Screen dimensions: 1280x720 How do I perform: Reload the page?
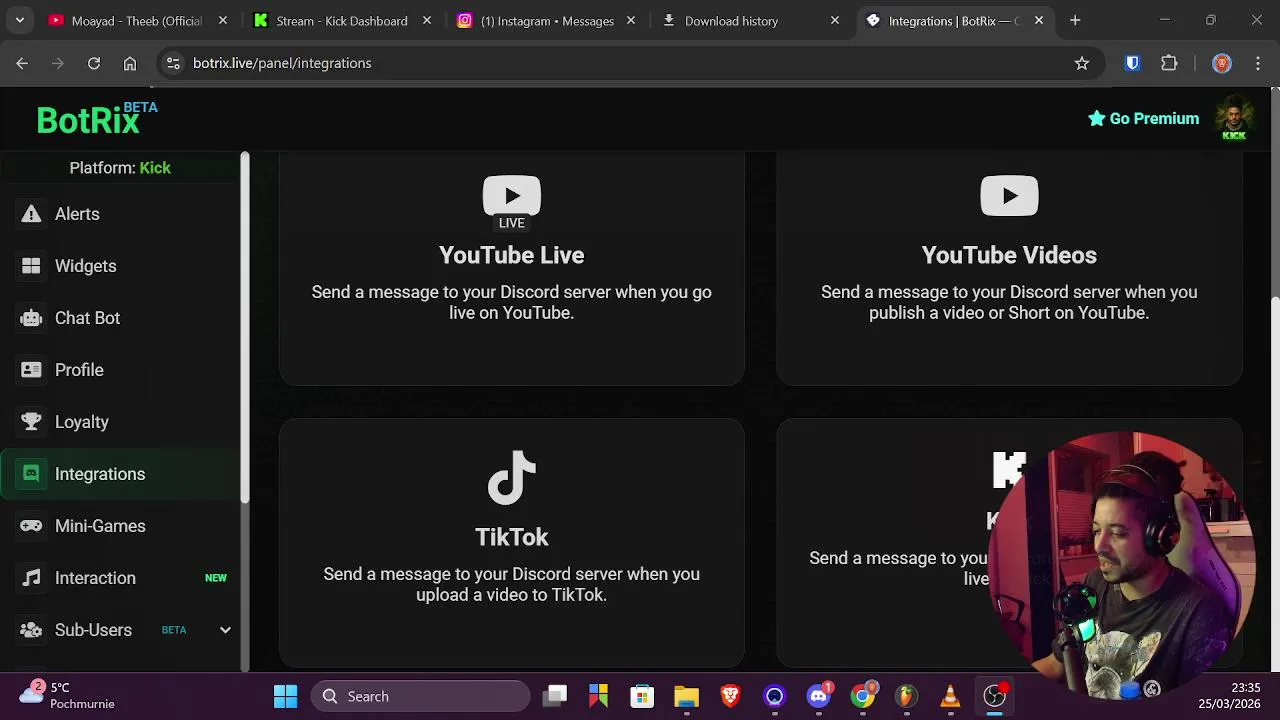point(94,63)
